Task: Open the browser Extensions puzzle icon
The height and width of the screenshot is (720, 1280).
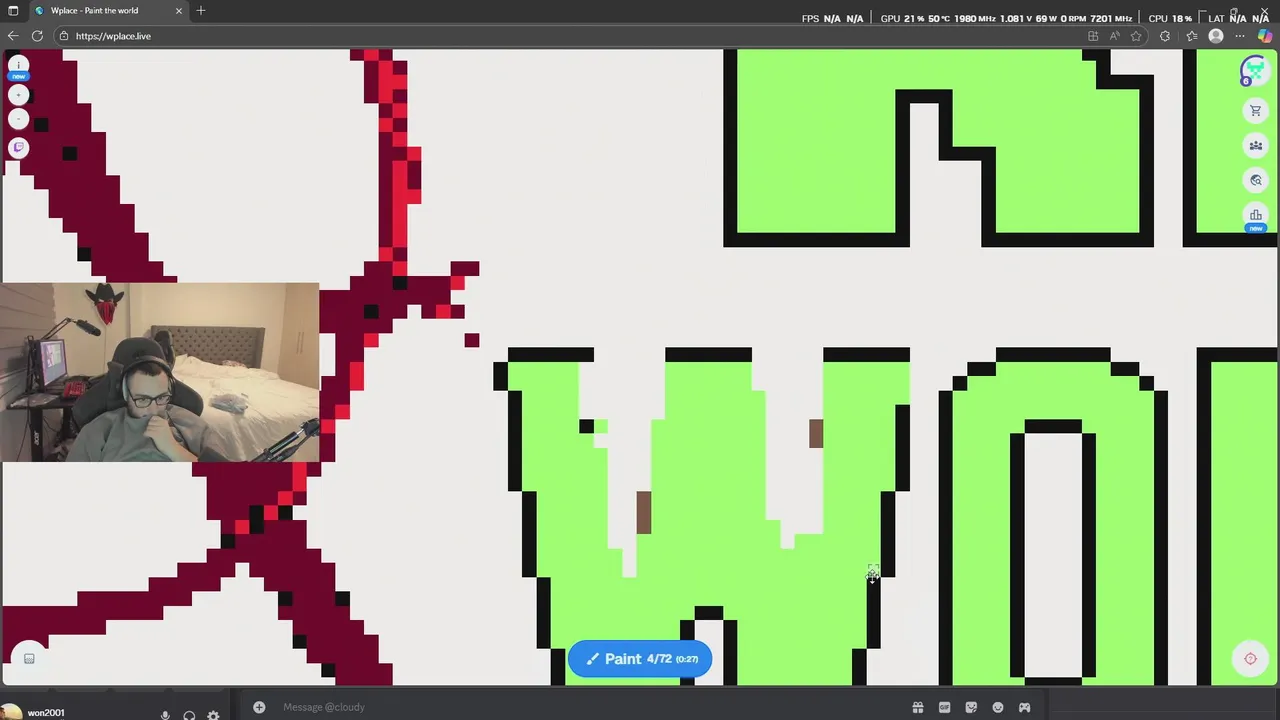Action: 1165,36
